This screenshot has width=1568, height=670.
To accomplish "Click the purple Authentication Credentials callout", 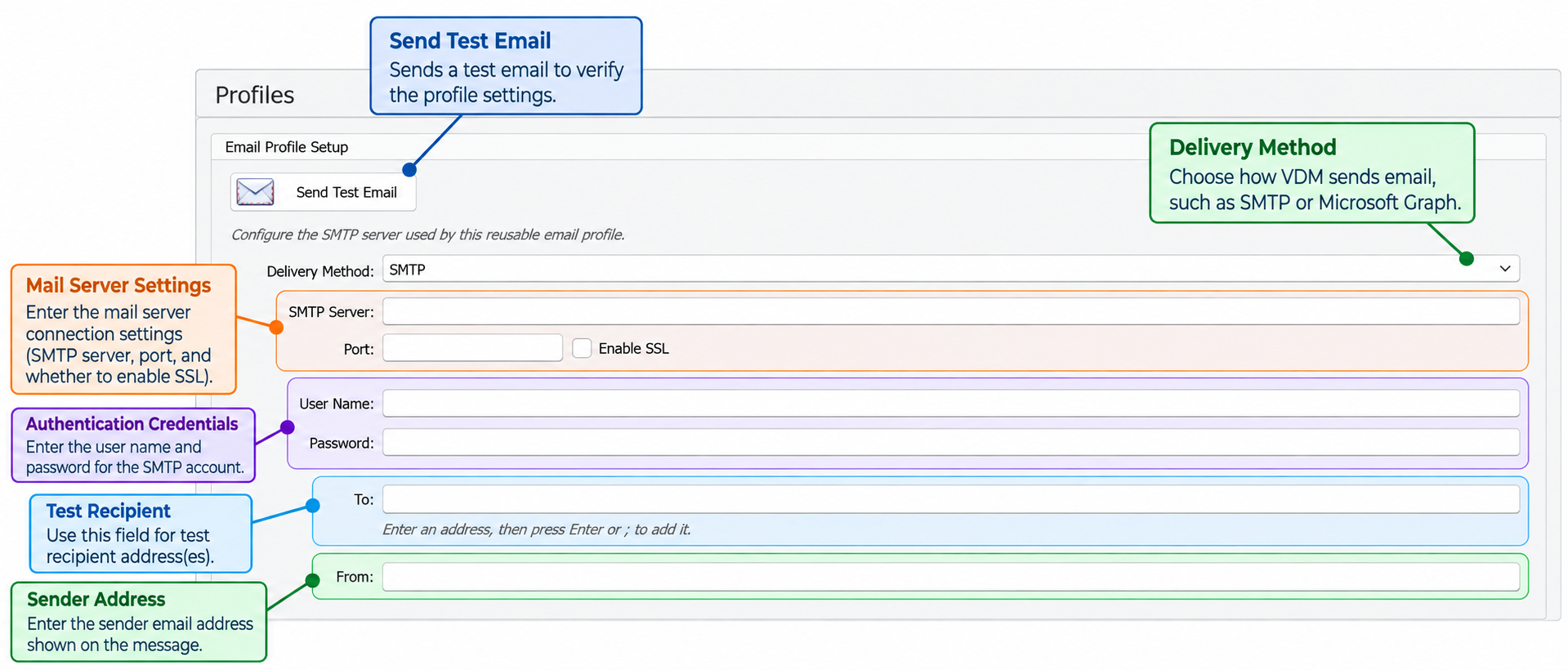I will point(133,445).
